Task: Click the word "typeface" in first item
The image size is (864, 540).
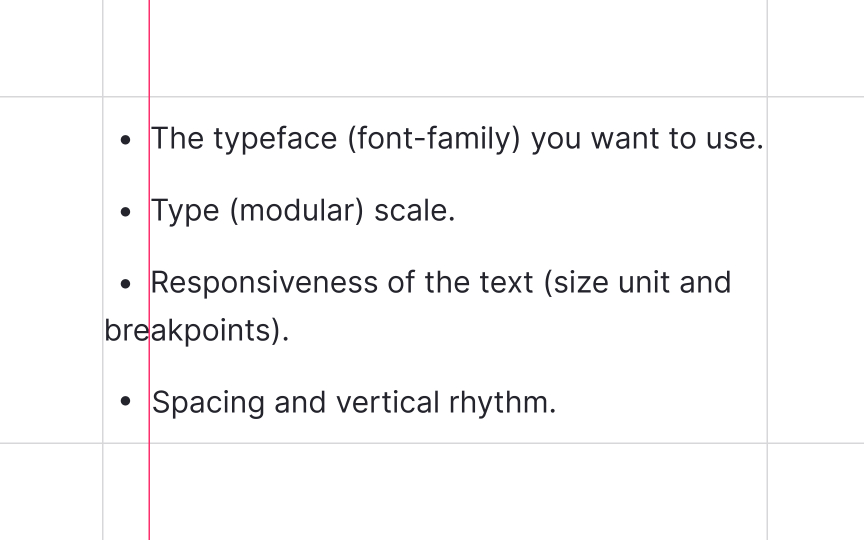Action: pyautogui.click(x=275, y=139)
